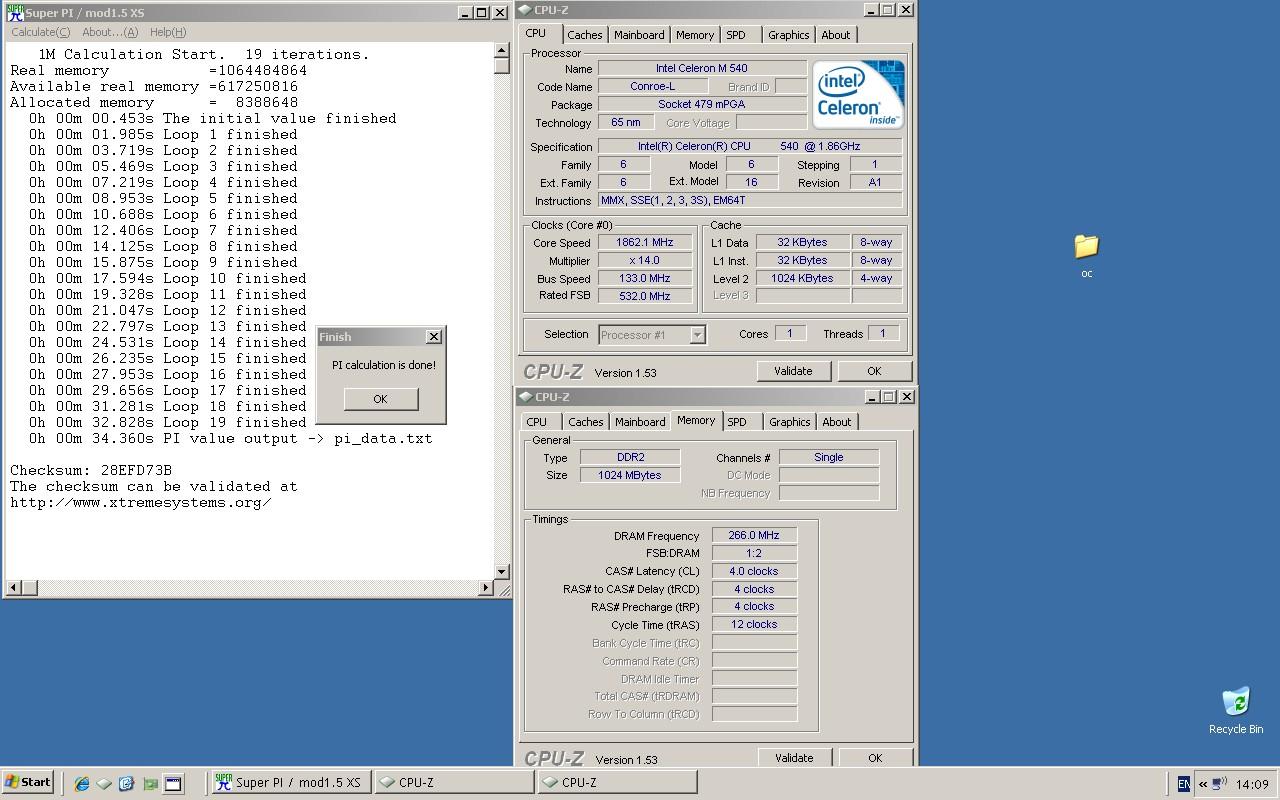This screenshot has width=1280, height=800.
Task: Click the Checksum: 28EFD73B line
Action: 91,470
